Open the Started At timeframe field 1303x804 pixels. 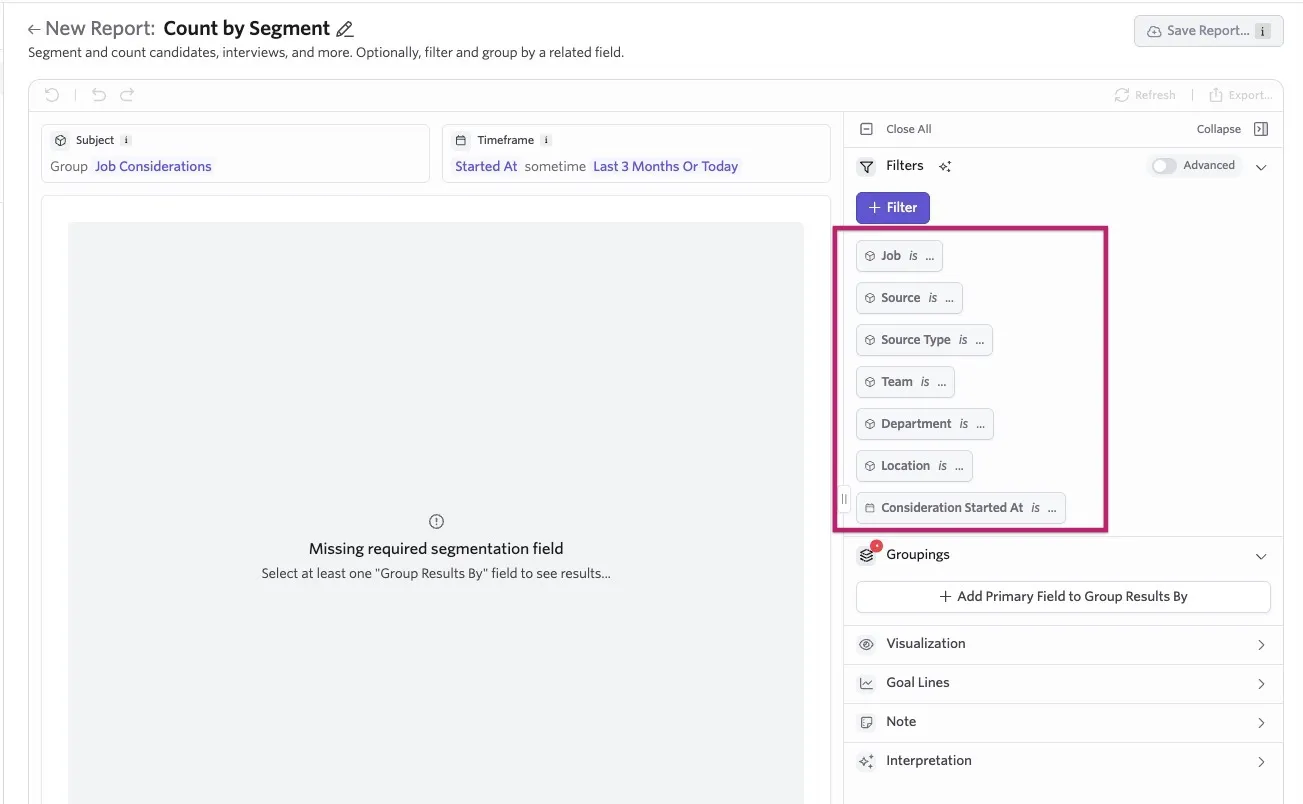click(x=486, y=166)
